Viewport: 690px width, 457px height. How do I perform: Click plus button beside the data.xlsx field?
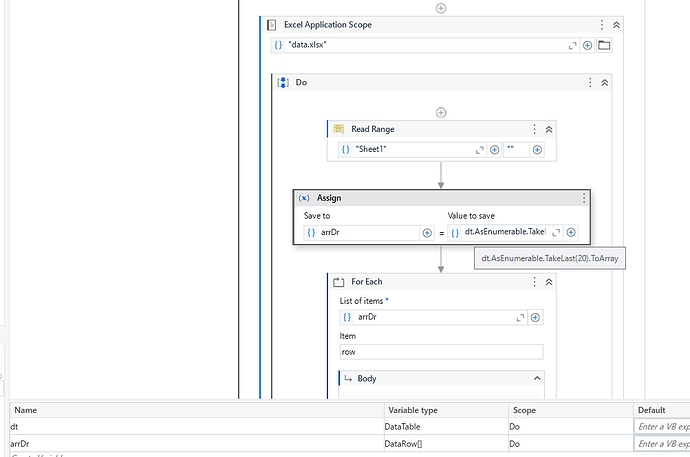pyautogui.click(x=587, y=45)
